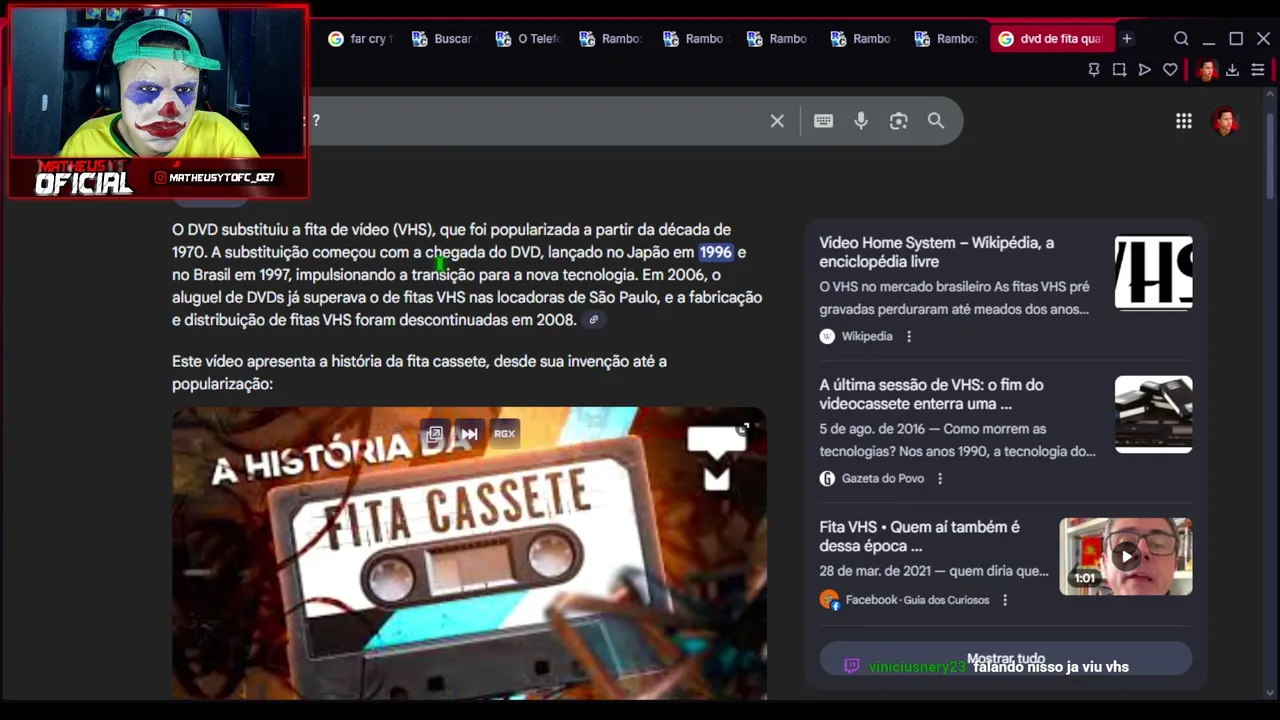Open the VHS logo thumbnail of Wikipedia result
This screenshot has width=1280, height=720.
[x=1153, y=272]
